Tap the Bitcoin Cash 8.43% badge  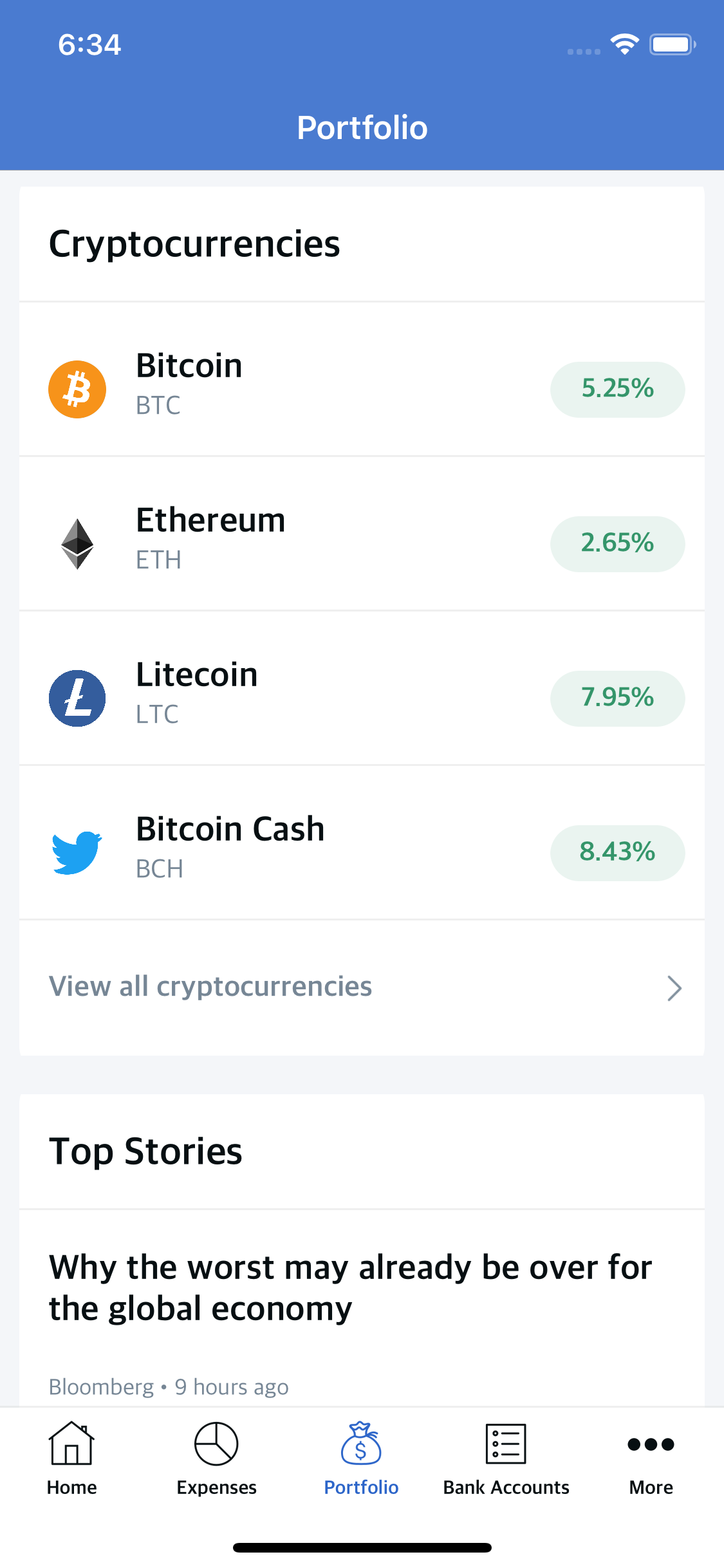(617, 852)
